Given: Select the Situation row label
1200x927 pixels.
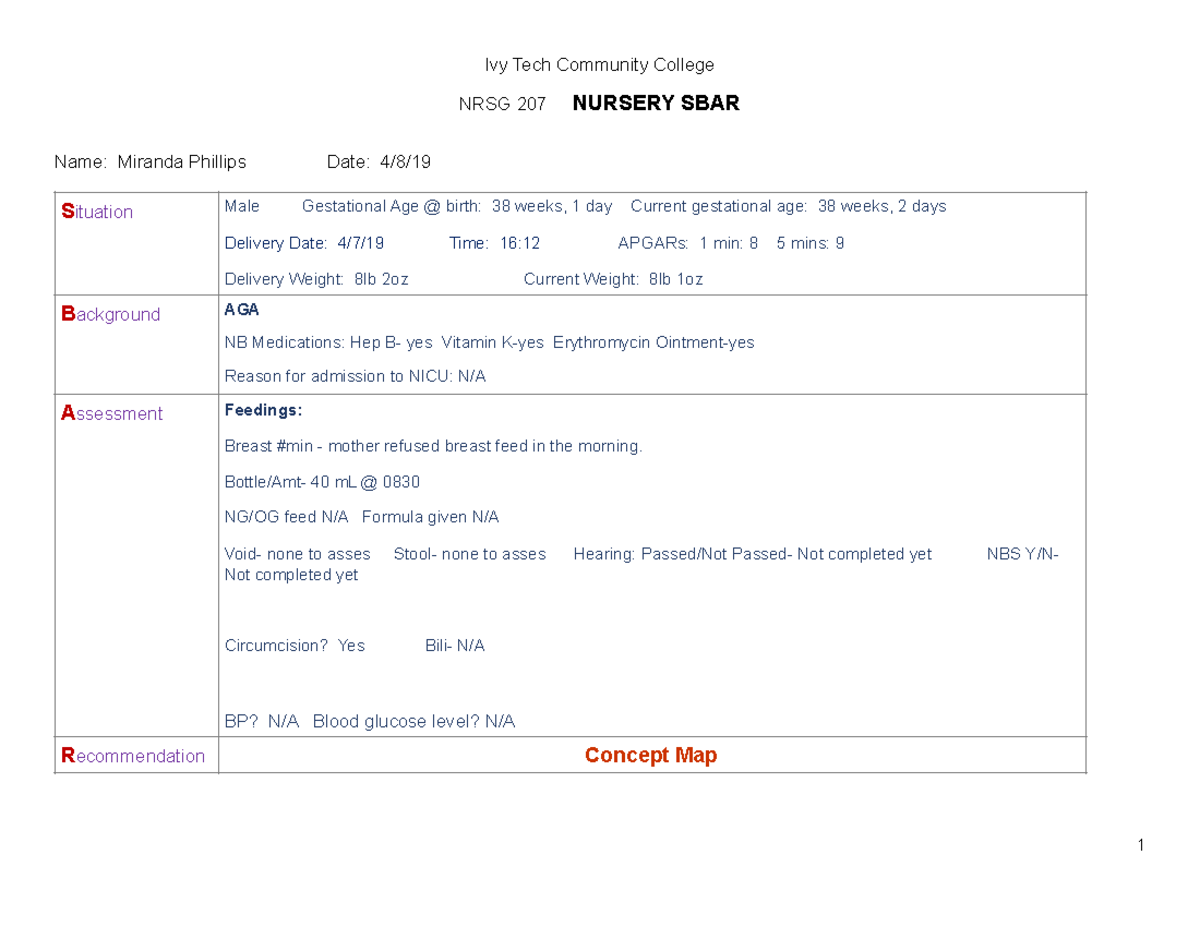Looking at the screenshot, I should (96, 212).
